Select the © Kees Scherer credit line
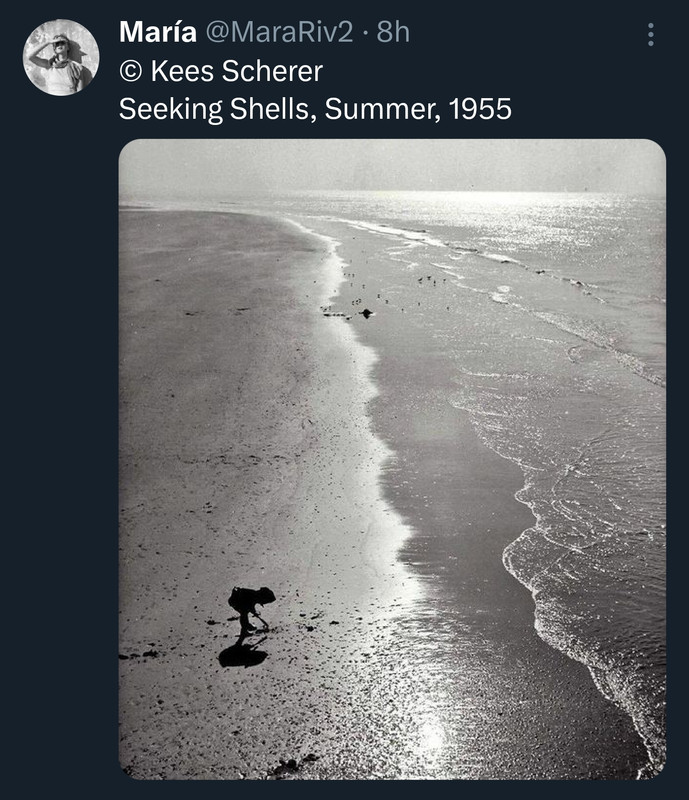This screenshot has width=689, height=800. 221,71
